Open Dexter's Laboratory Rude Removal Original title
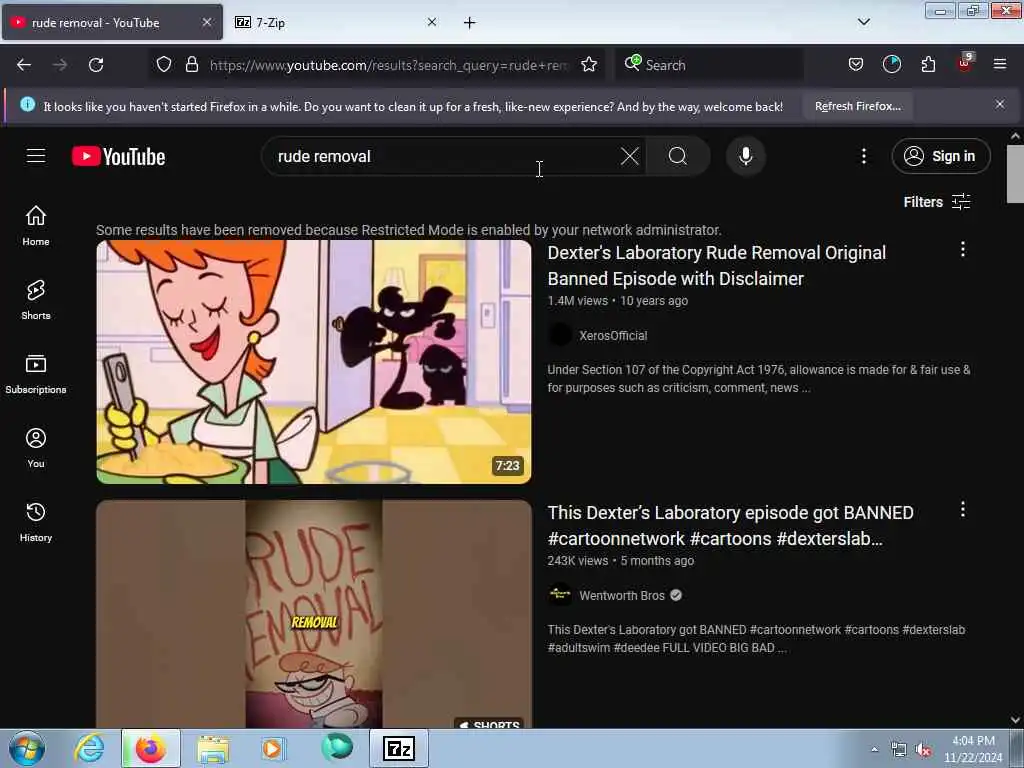This screenshot has width=1024, height=768. pyautogui.click(x=716, y=266)
